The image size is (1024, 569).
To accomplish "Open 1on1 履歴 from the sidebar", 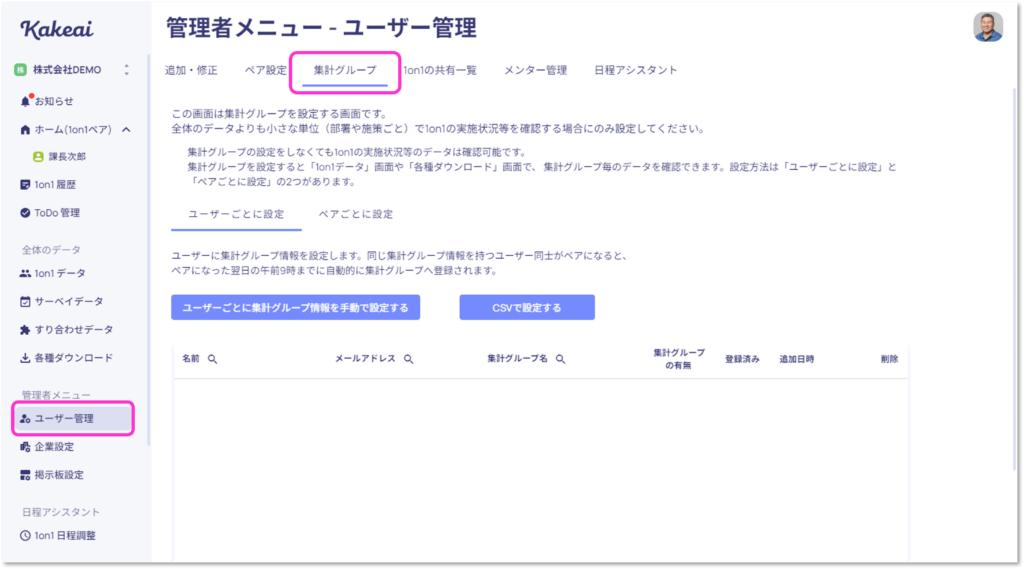I will [55, 185].
